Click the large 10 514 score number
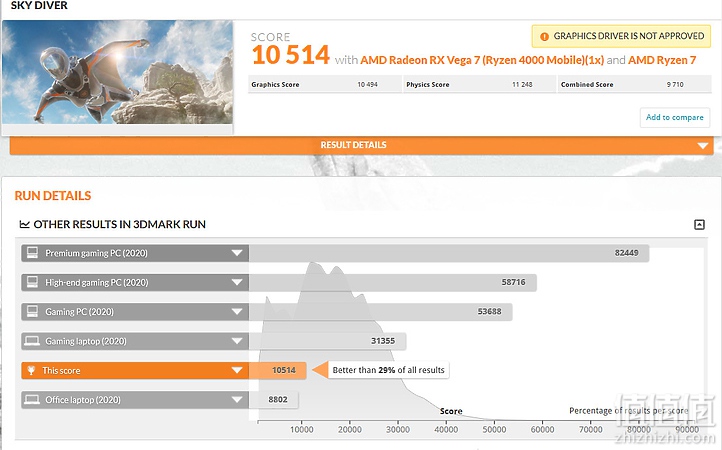The image size is (722, 450). click(291, 55)
